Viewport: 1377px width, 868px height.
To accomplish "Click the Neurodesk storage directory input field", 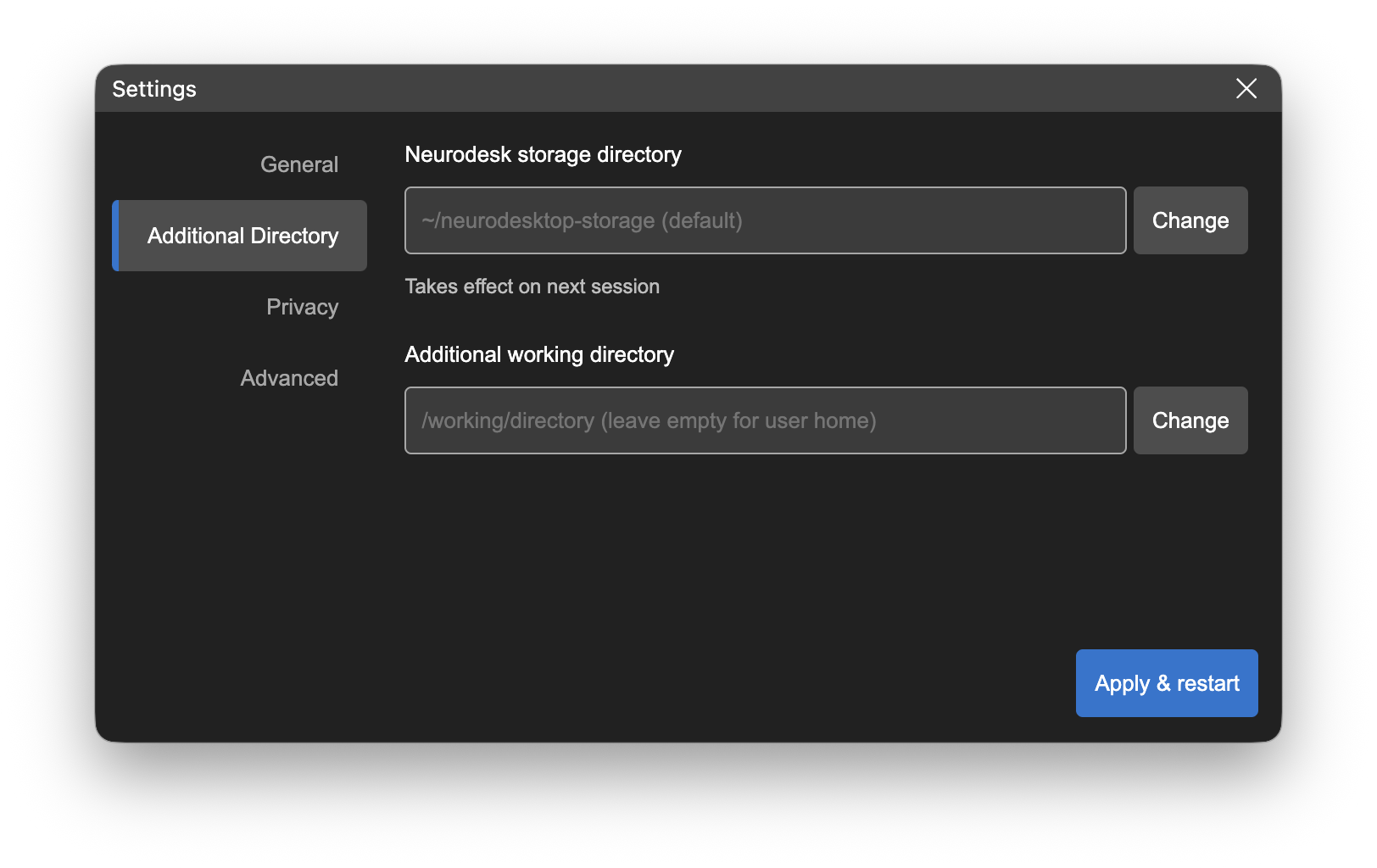I will (766, 220).
